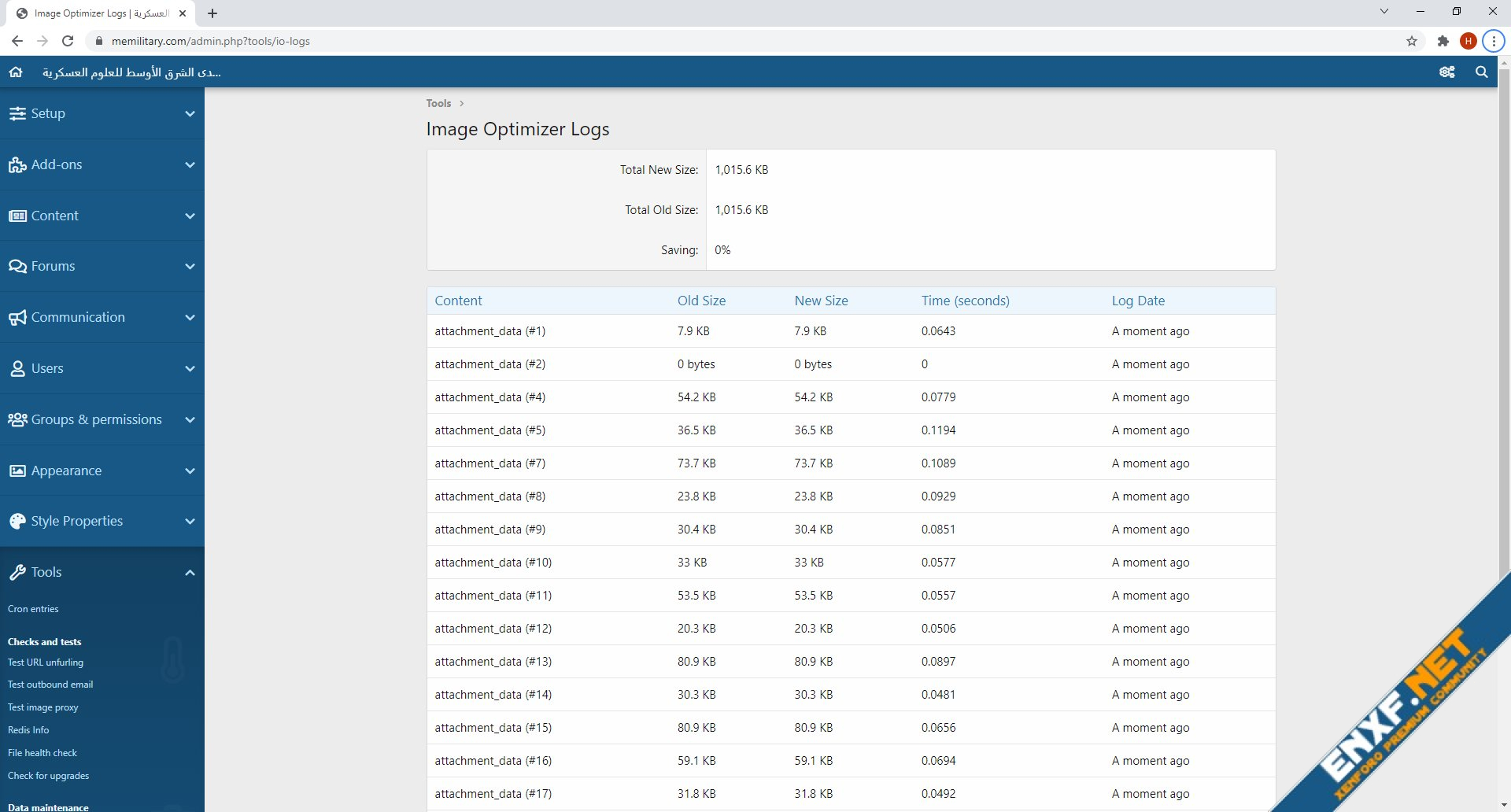The image size is (1511, 812).
Task: Open the search icon in admin header
Action: click(1481, 72)
